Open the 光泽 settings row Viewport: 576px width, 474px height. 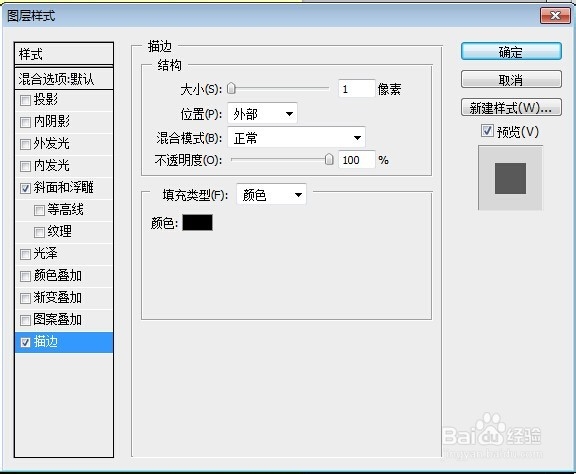[64, 254]
